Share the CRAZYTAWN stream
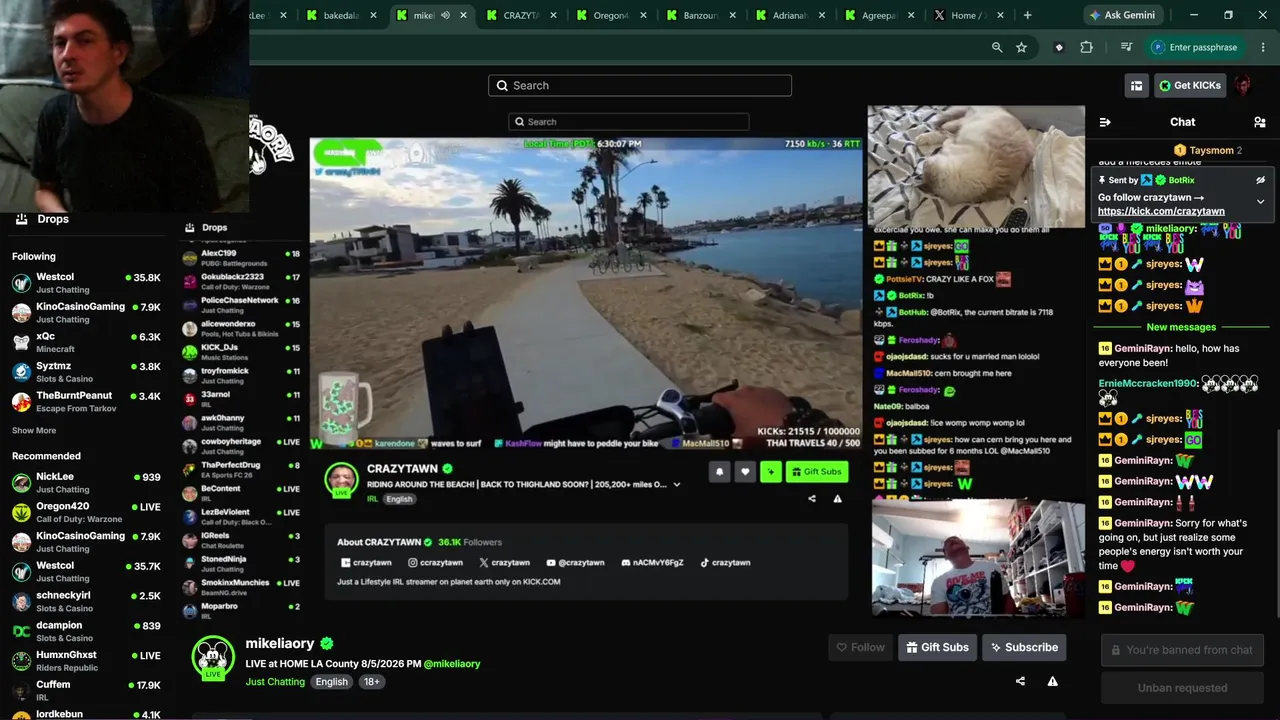The height and width of the screenshot is (720, 1280). click(812, 499)
